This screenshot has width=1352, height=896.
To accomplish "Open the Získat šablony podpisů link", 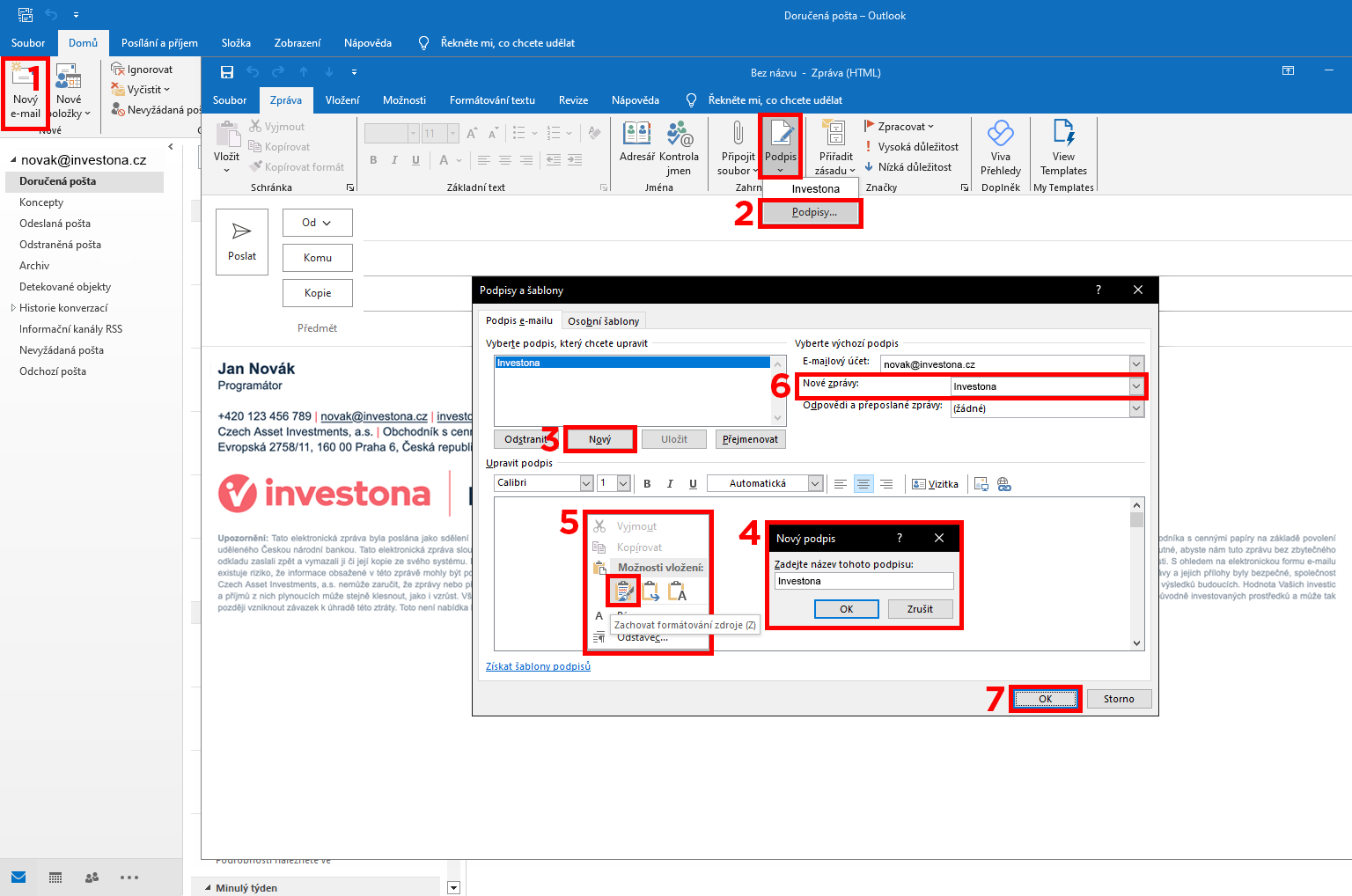I will click(x=538, y=666).
